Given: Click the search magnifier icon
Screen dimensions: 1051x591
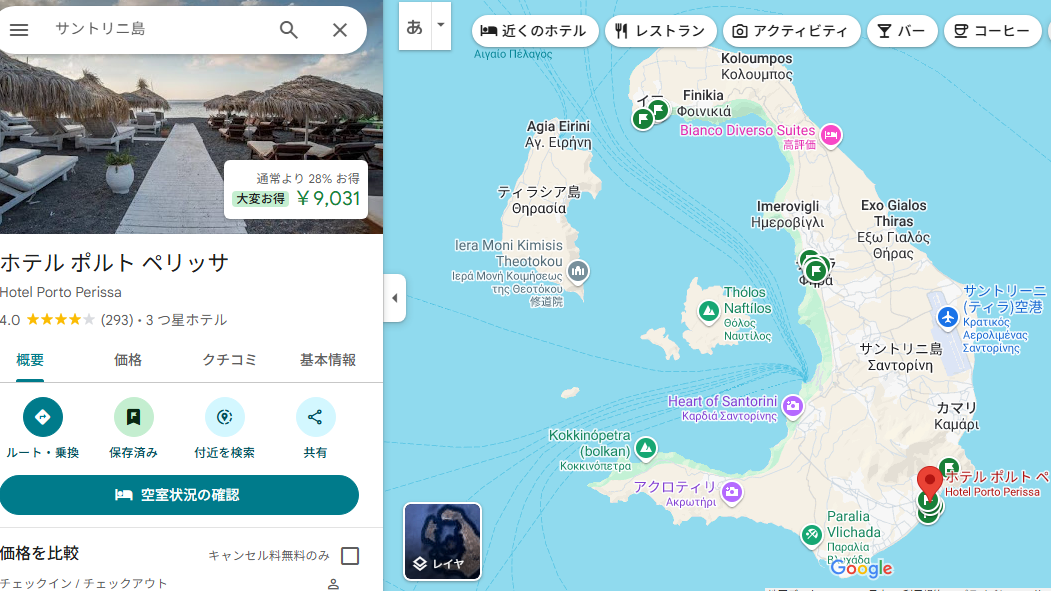Looking at the screenshot, I should tap(289, 30).
